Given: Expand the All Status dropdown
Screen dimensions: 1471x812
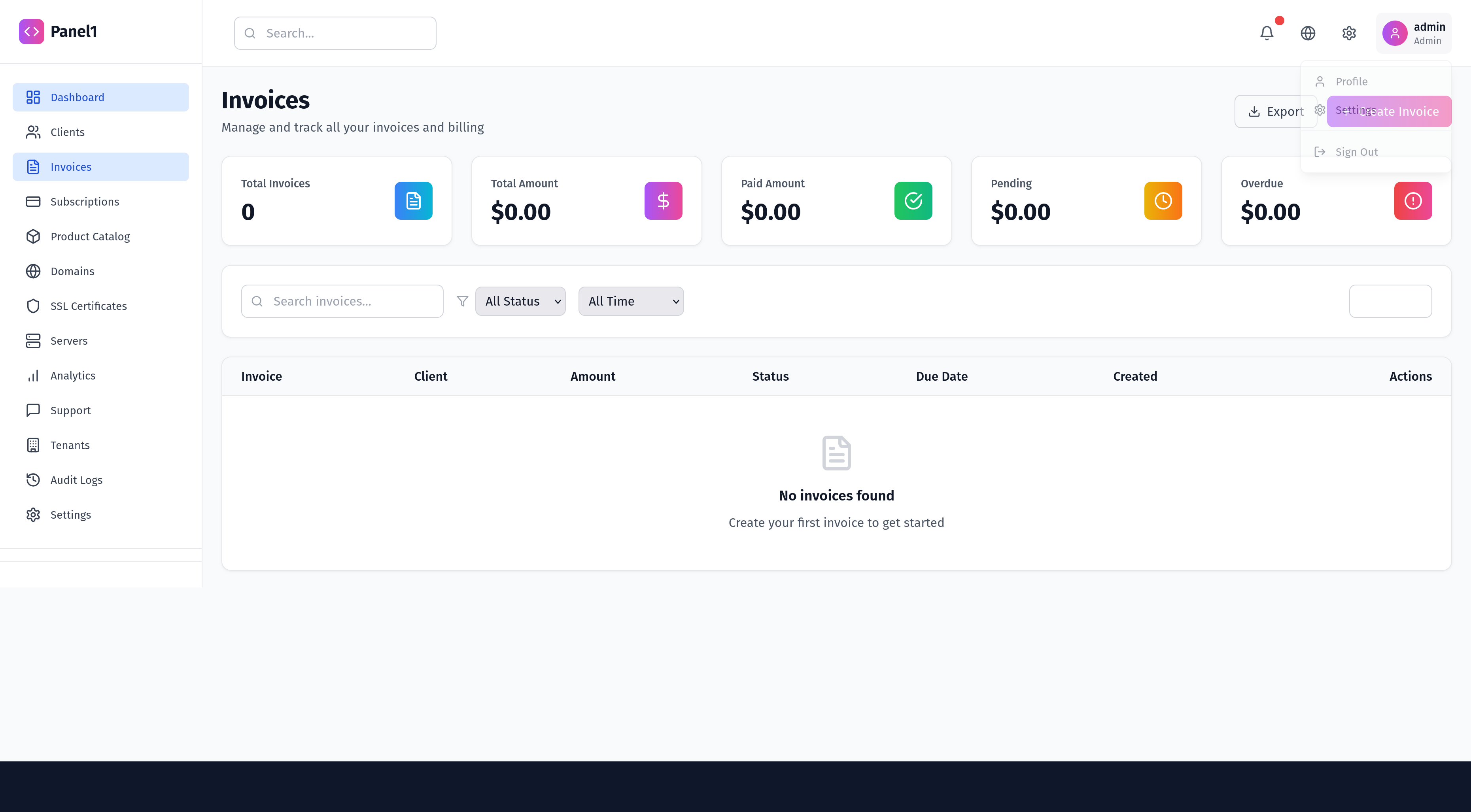Looking at the screenshot, I should 520,301.
